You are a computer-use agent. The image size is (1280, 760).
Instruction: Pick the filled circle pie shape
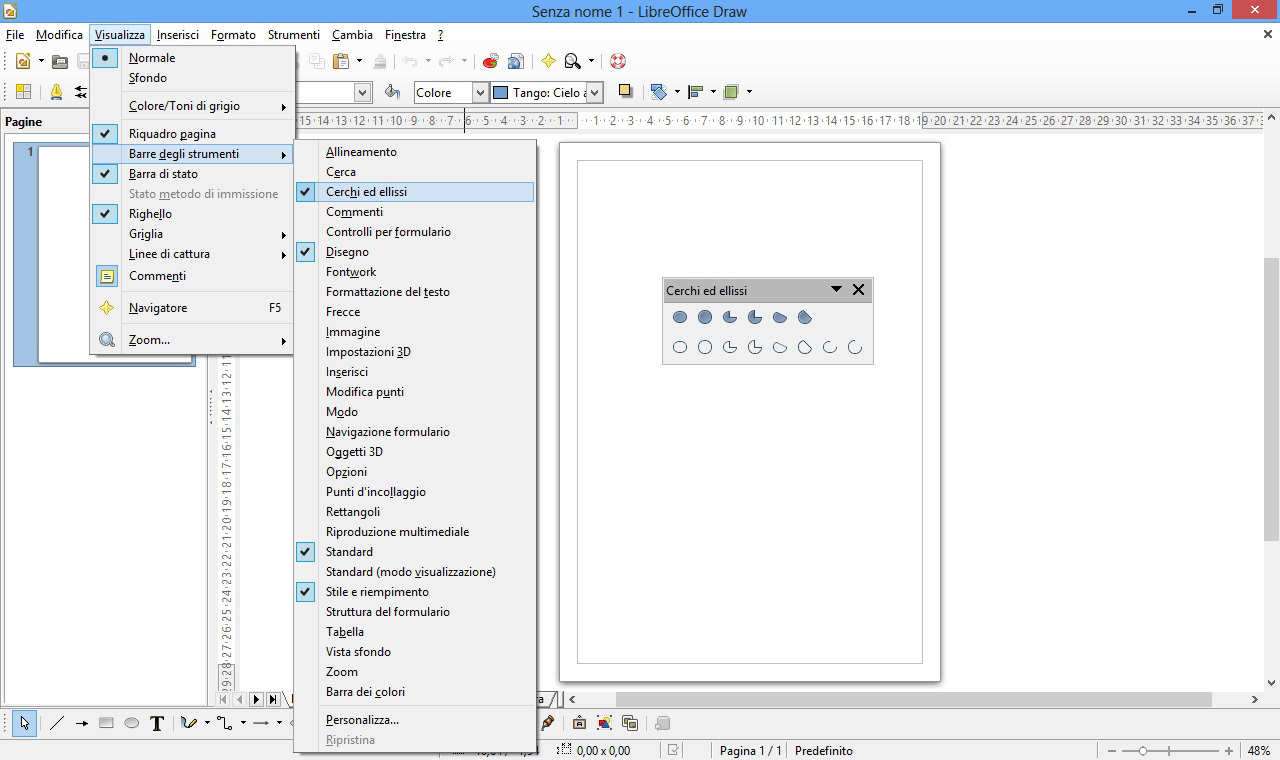click(755, 317)
